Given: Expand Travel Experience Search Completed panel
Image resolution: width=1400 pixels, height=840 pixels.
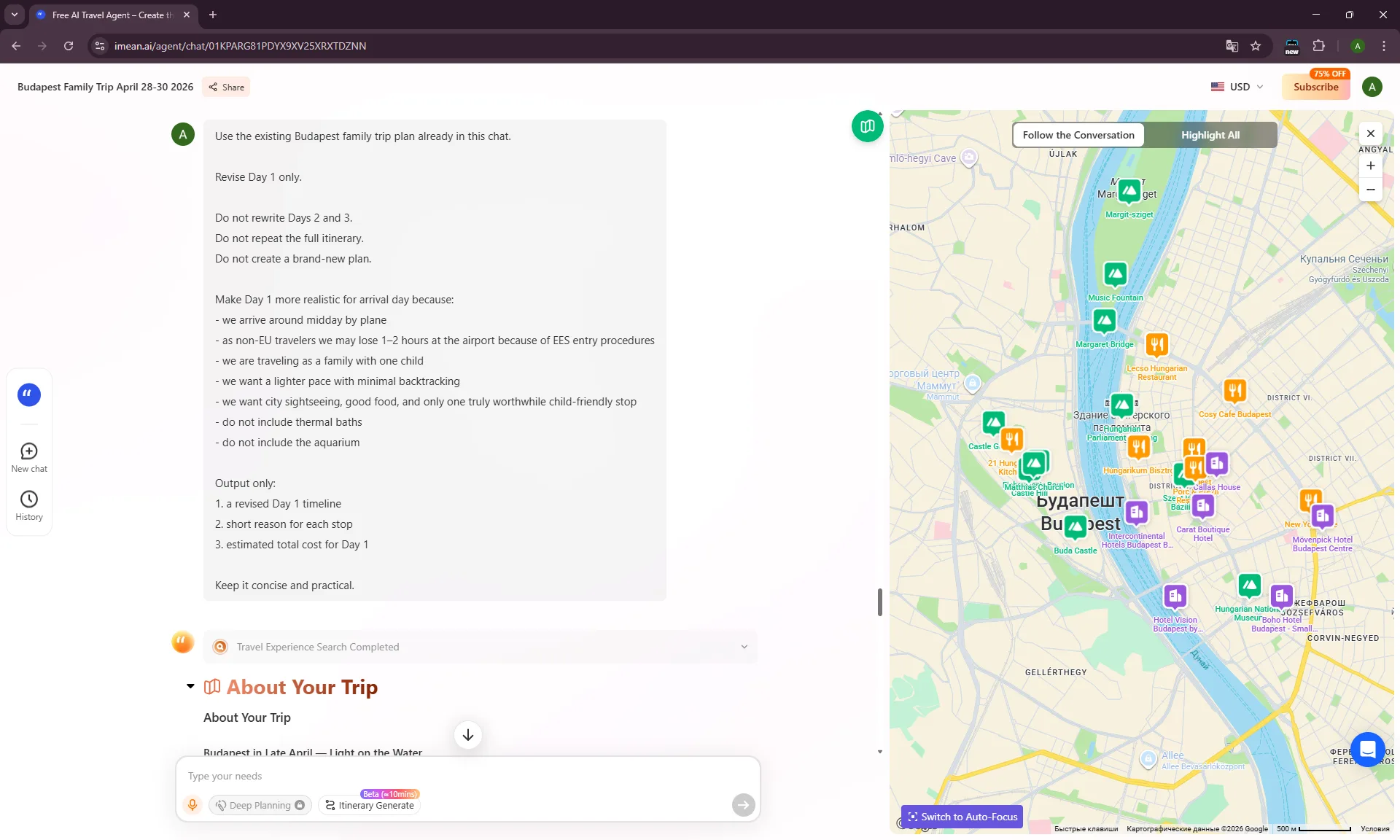Looking at the screenshot, I should coord(481,647).
